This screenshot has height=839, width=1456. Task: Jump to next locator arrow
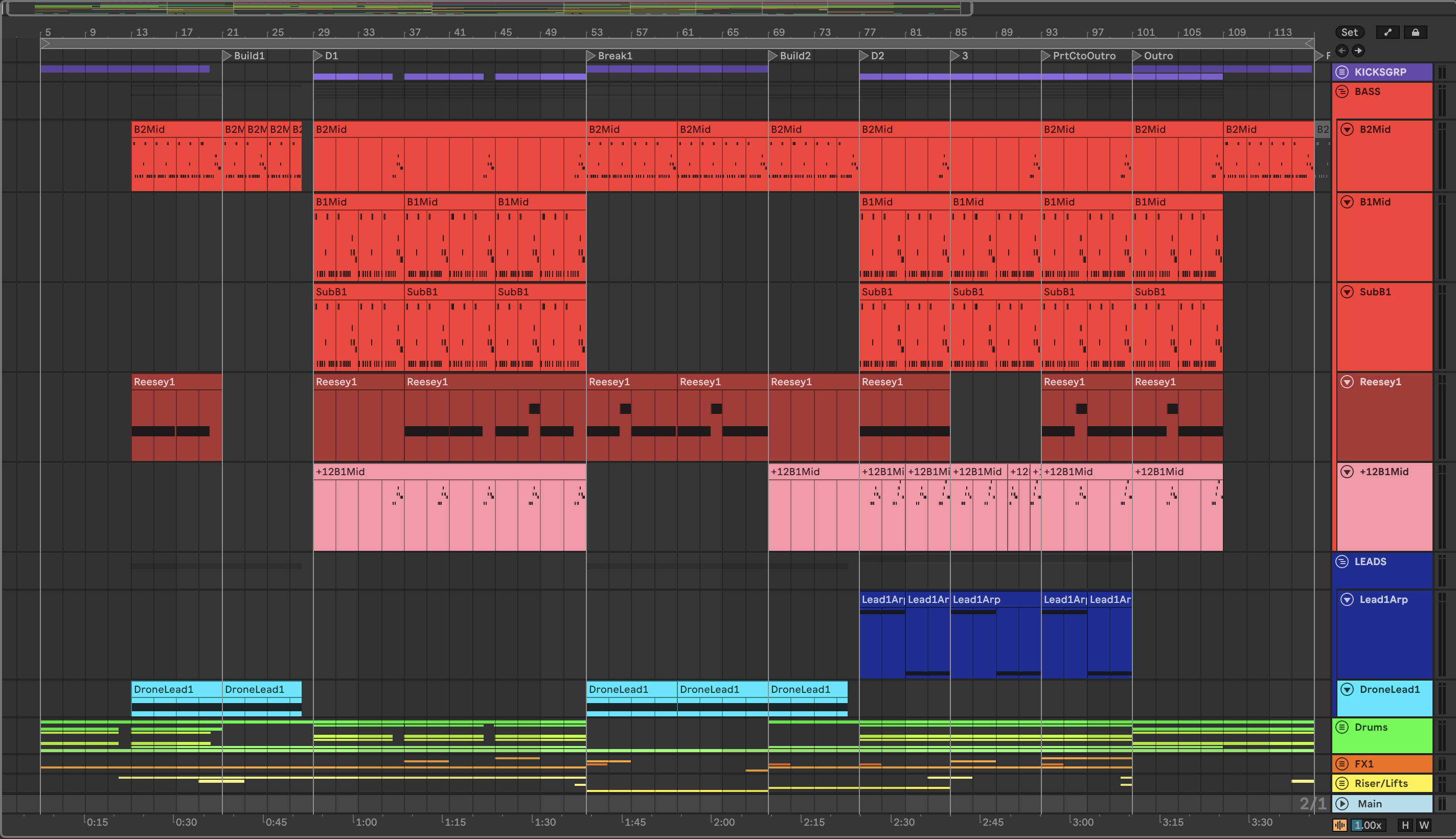tap(1358, 51)
